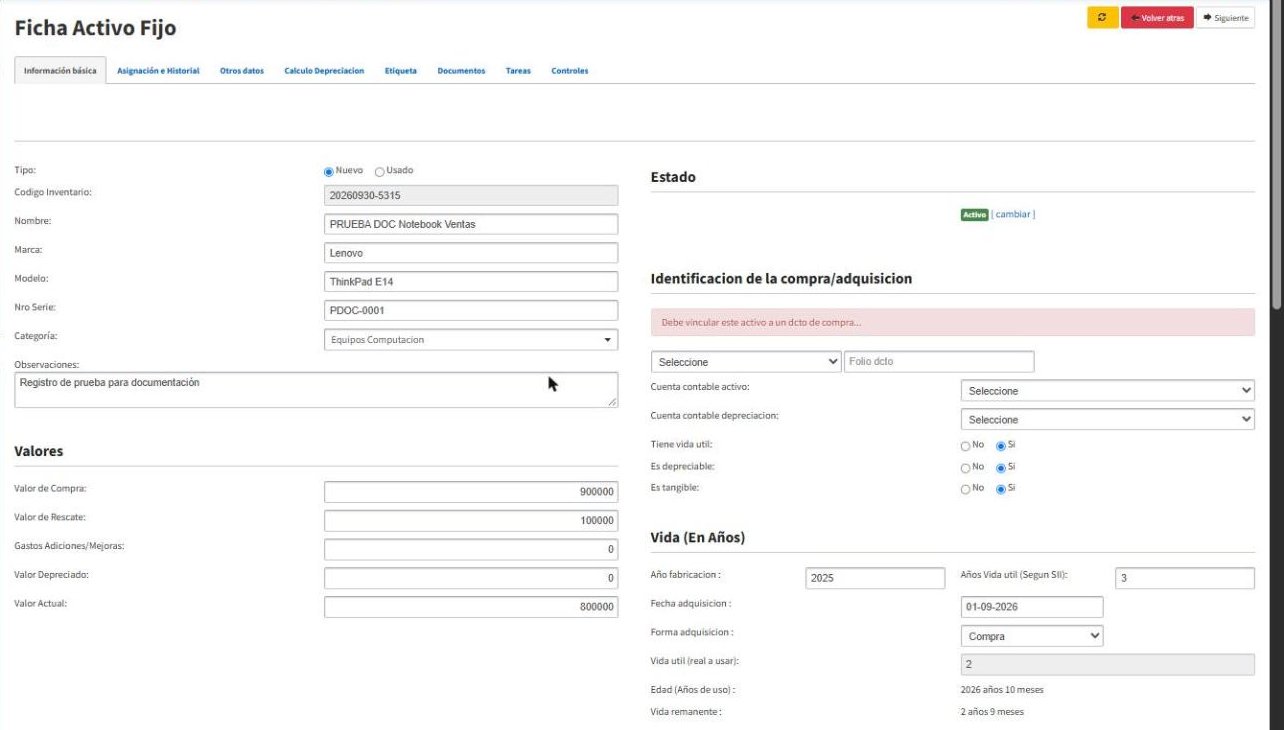
Task: Open Cuenta contable depreciacion dropdown
Action: click(1107, 420)
